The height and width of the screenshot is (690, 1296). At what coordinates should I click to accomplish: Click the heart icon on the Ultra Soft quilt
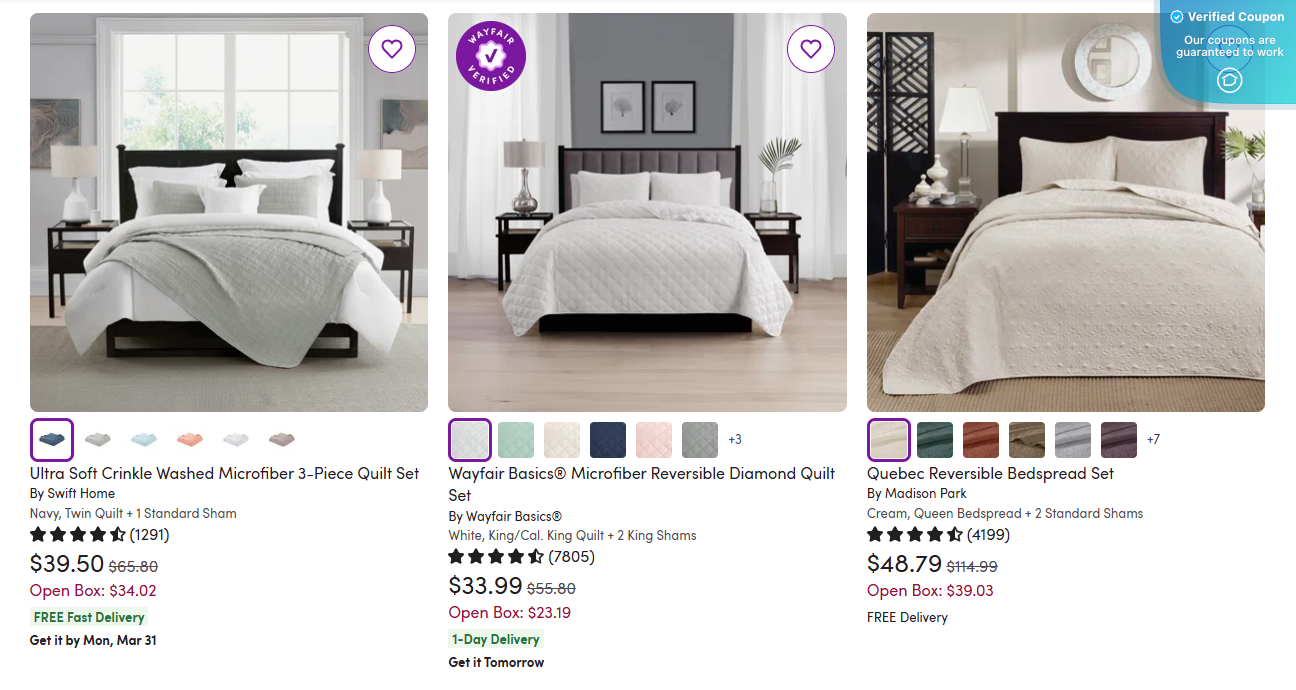click(x=391, y=49)
